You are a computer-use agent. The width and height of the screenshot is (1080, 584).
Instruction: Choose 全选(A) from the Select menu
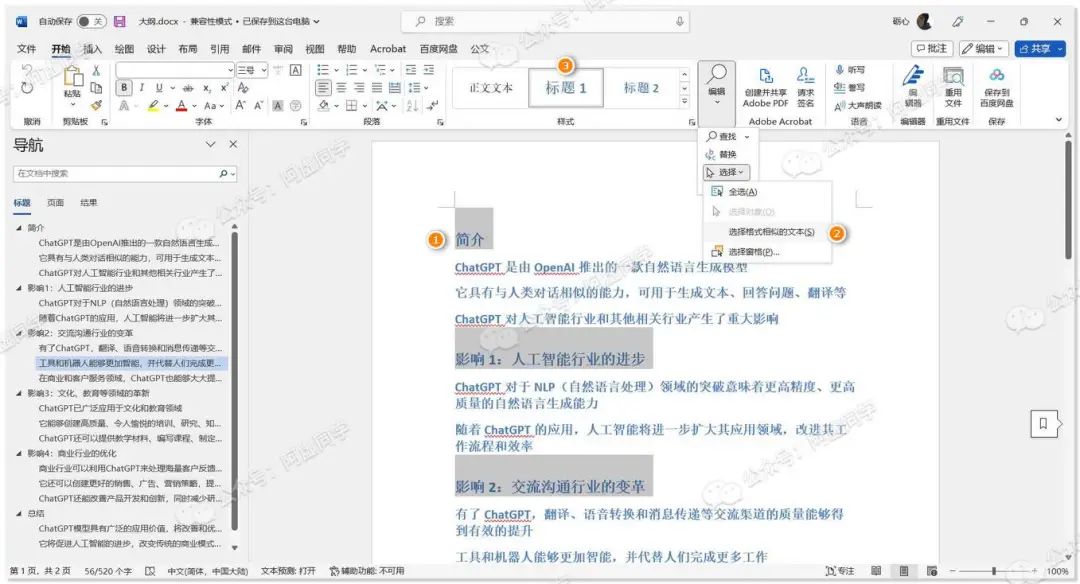pyautogui.click(x=767, y=192)
